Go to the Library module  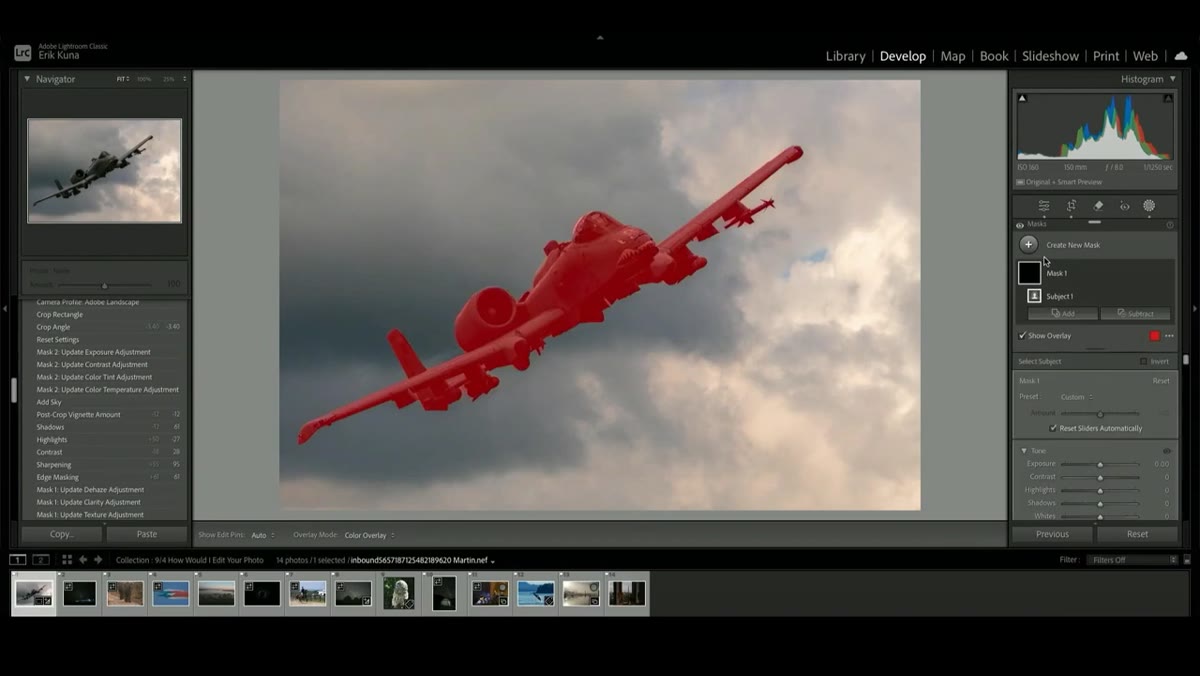pos(845,56)
